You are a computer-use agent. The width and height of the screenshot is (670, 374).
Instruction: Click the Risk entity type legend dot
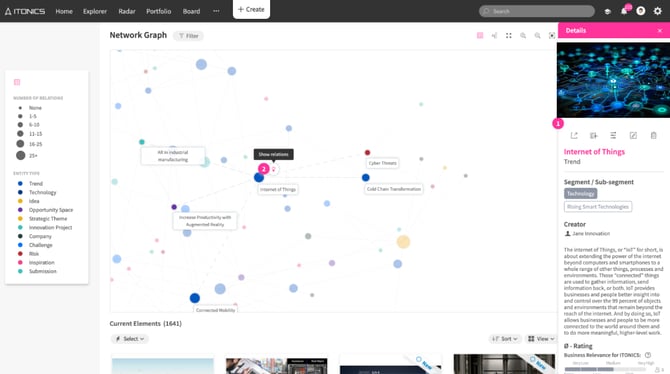[x=20, y=253]
